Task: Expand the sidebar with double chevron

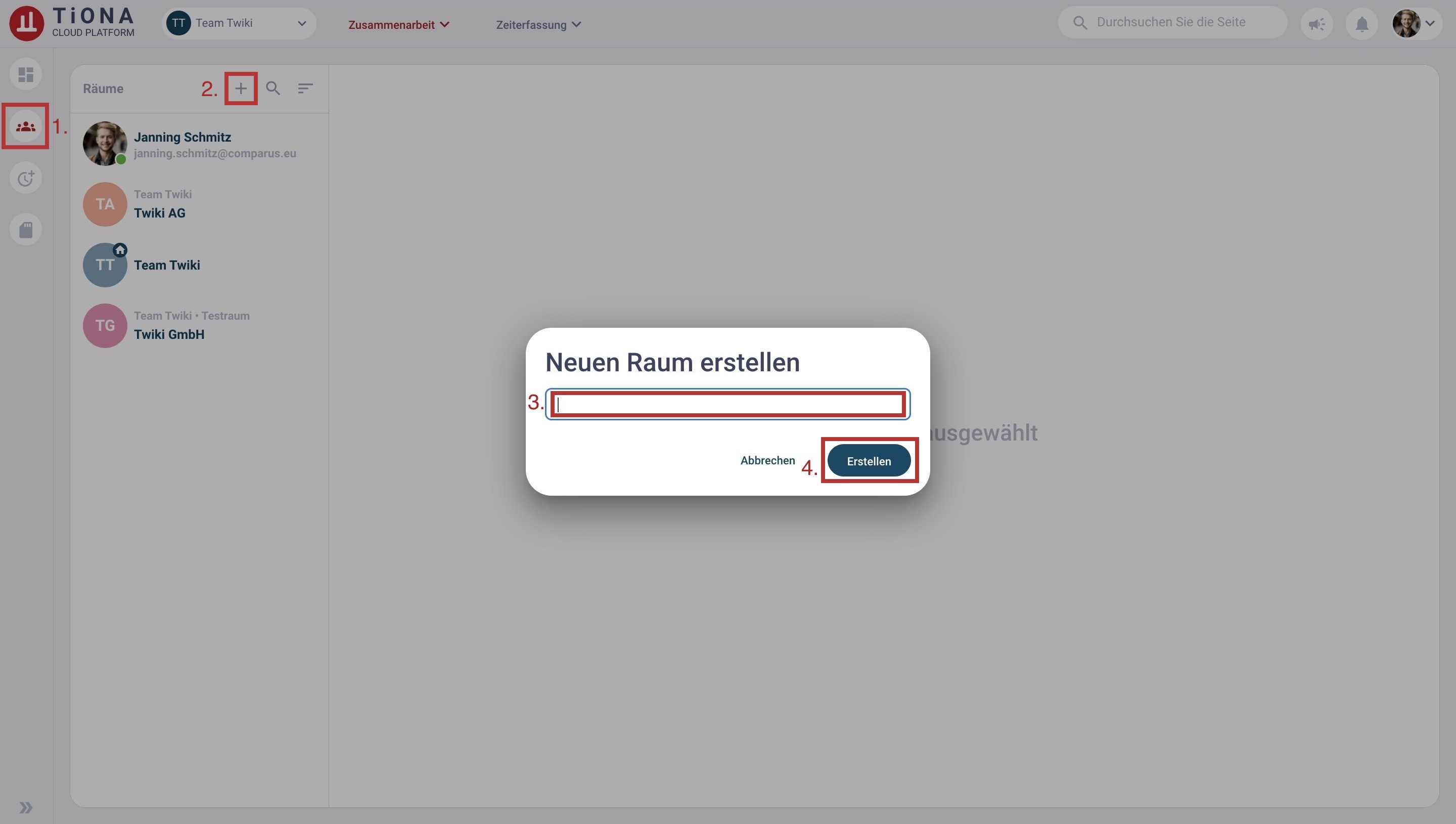Action: click(x=26, y=807)
